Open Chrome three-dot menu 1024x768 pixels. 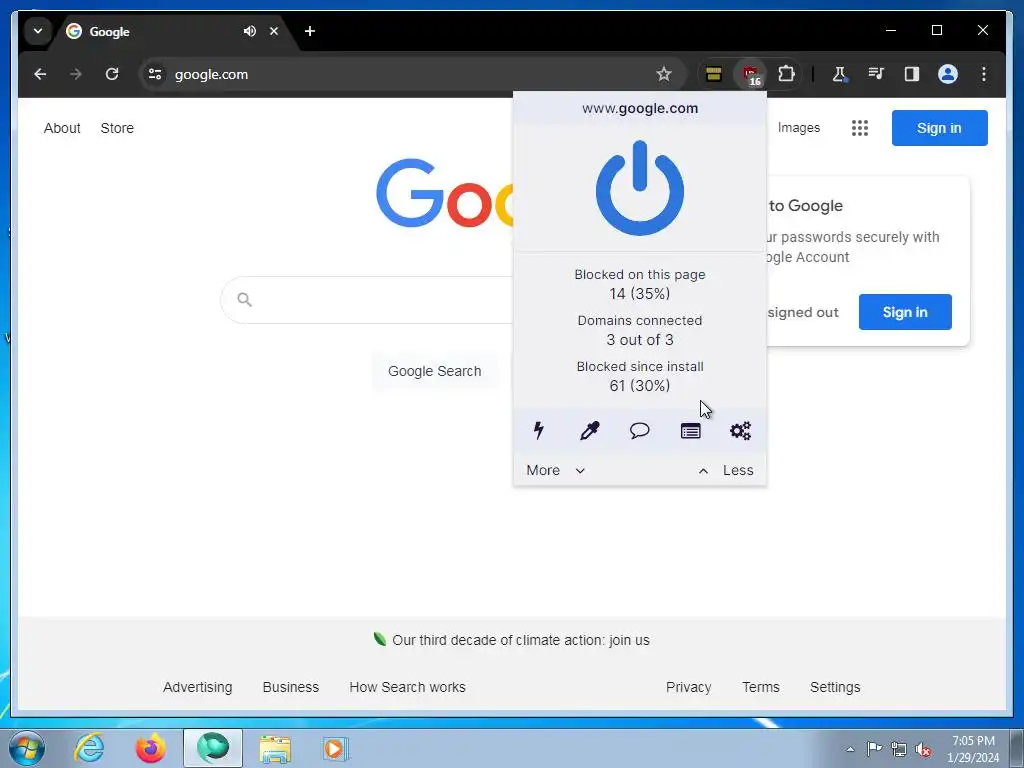(984, 74)
